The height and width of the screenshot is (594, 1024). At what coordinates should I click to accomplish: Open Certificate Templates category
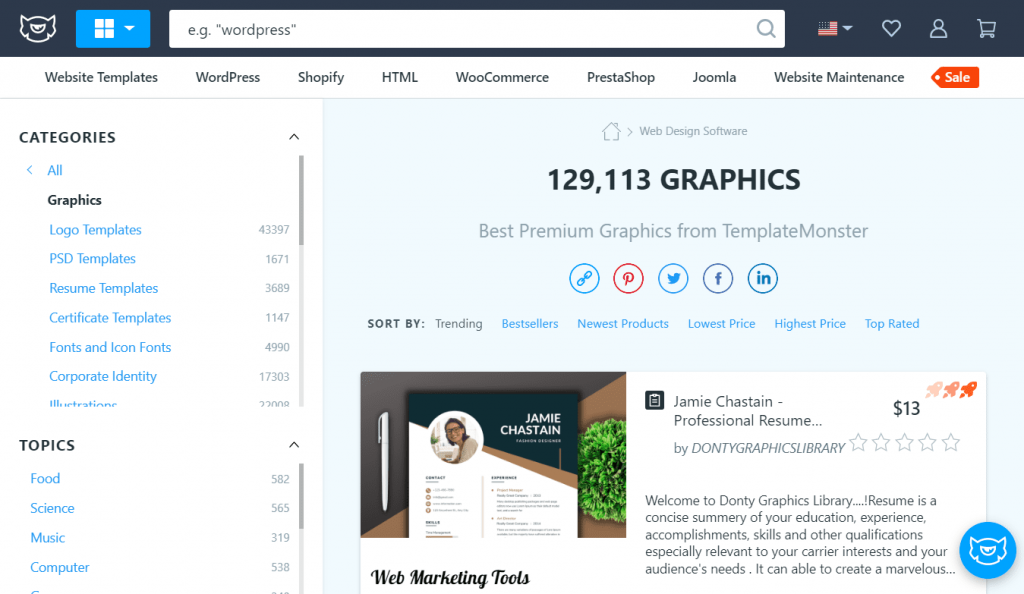click(x=110, y=318)
